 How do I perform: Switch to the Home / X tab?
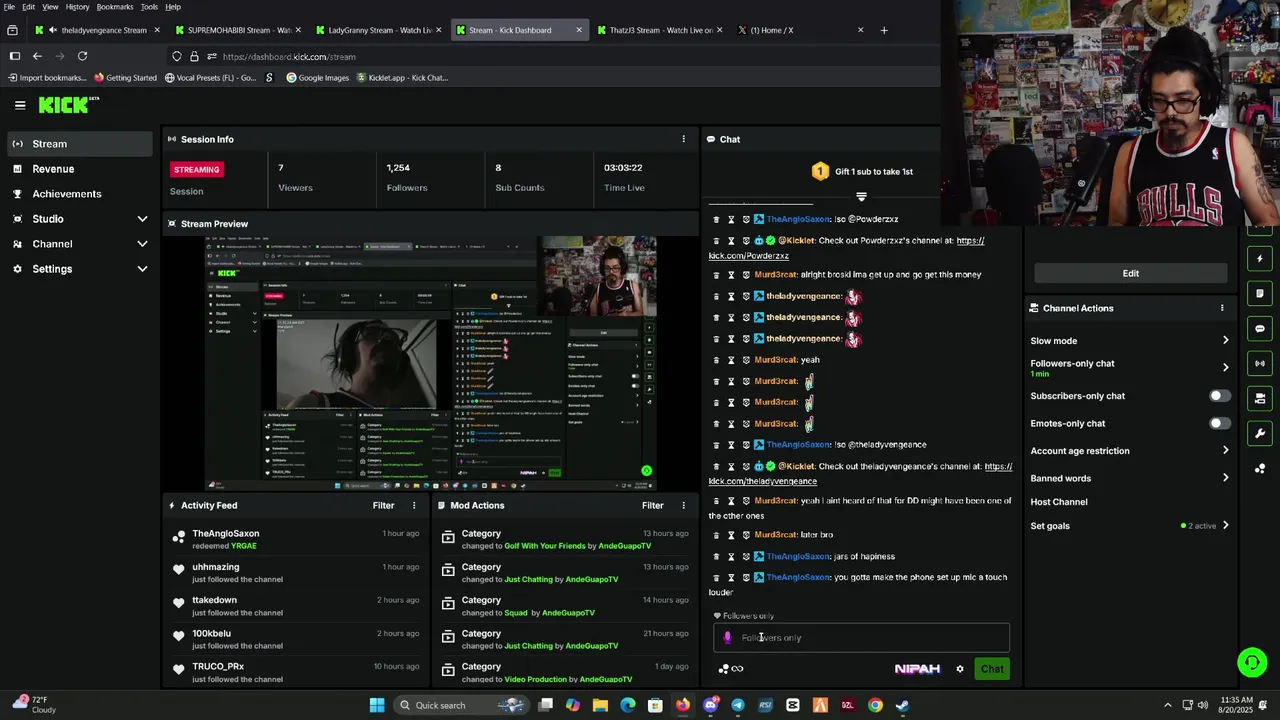pos(800,30)
